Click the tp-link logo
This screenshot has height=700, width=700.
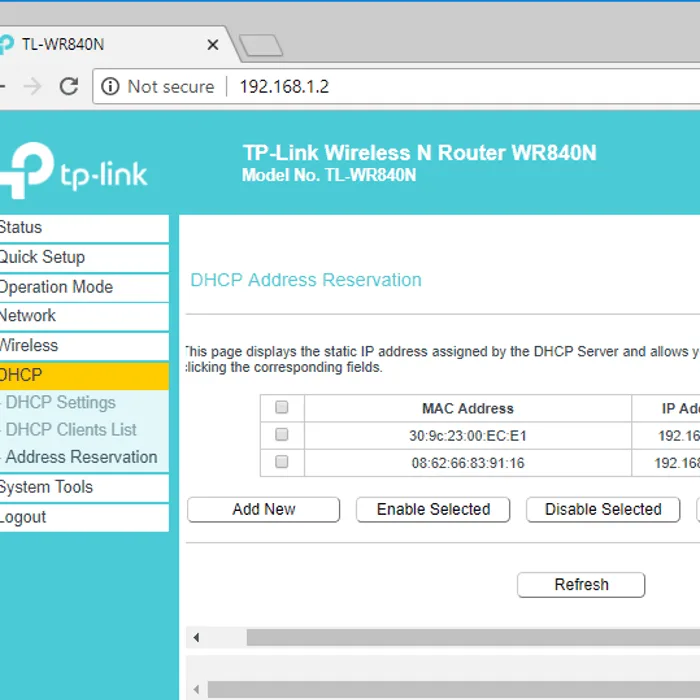74,171
